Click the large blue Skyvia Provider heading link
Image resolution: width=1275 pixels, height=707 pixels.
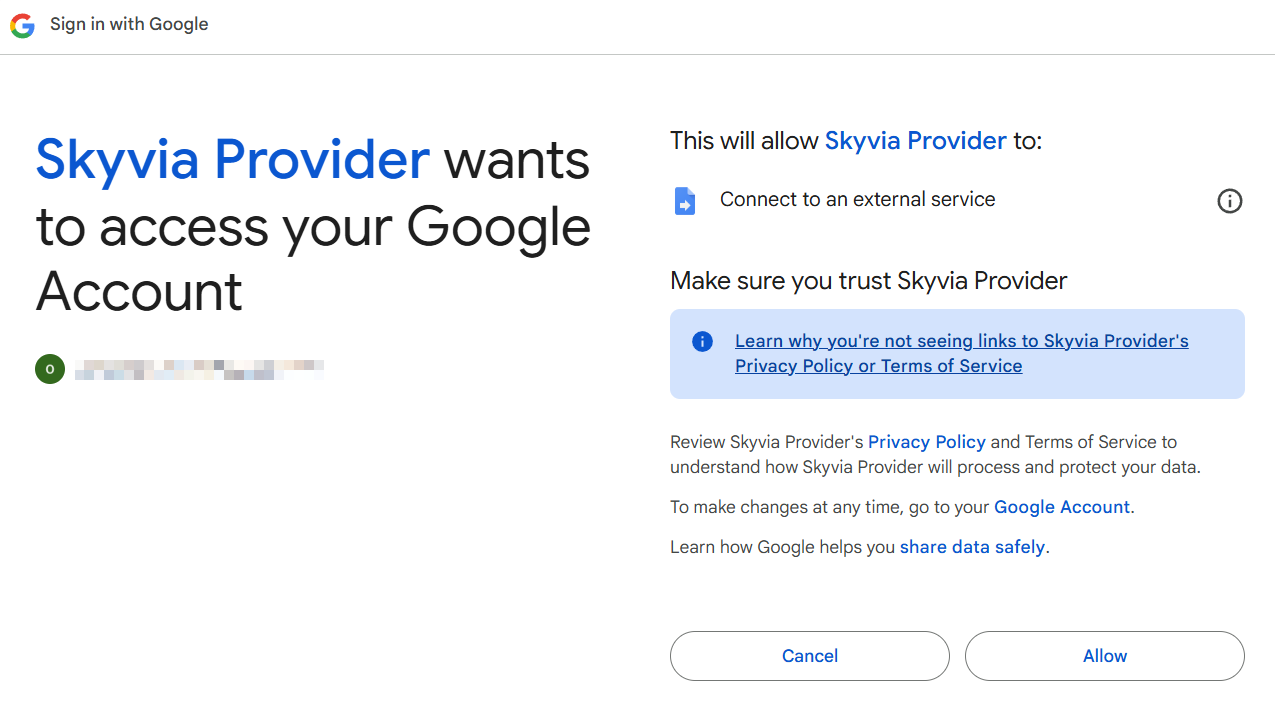point(232,160)
